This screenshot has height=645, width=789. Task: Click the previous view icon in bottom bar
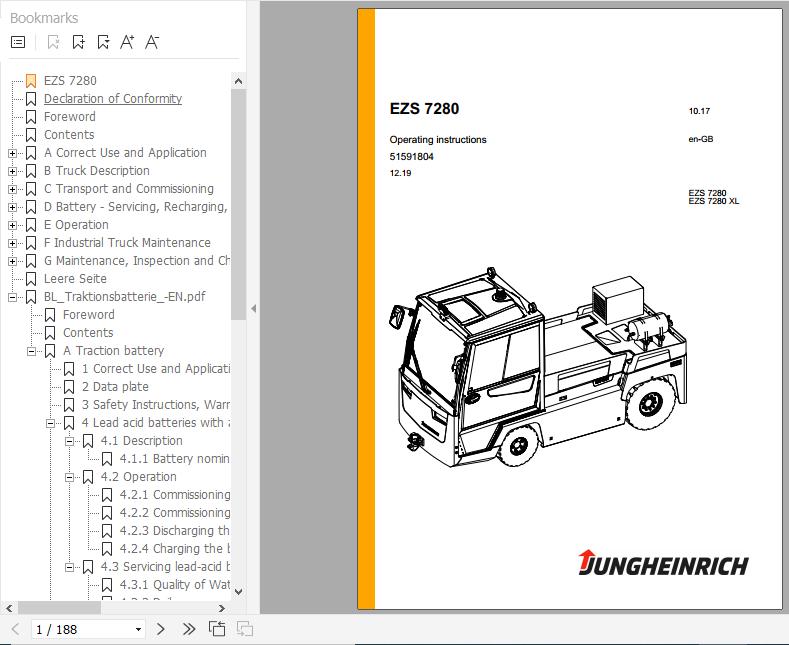point(217,629)
